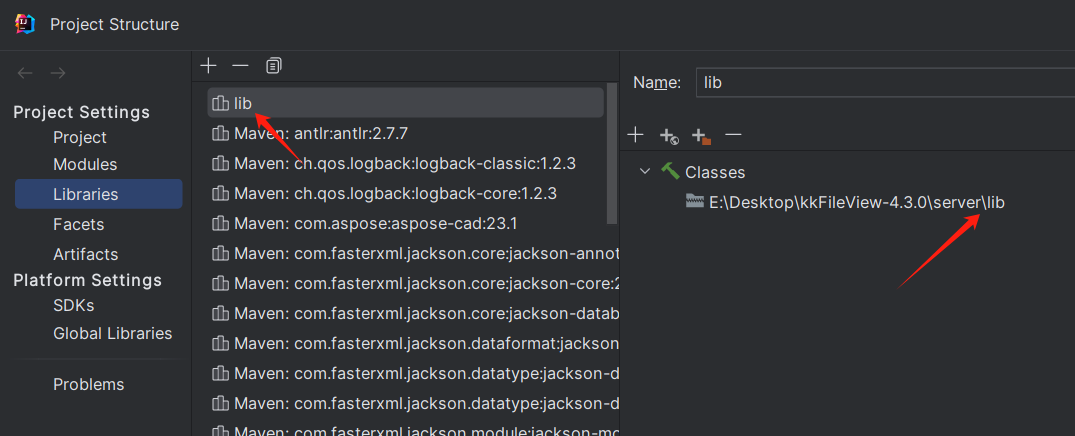The image size is (1075, 436).
Task: Click the folder icon before server\lib path
Action: pyautogui.click(x=695, y=202)
